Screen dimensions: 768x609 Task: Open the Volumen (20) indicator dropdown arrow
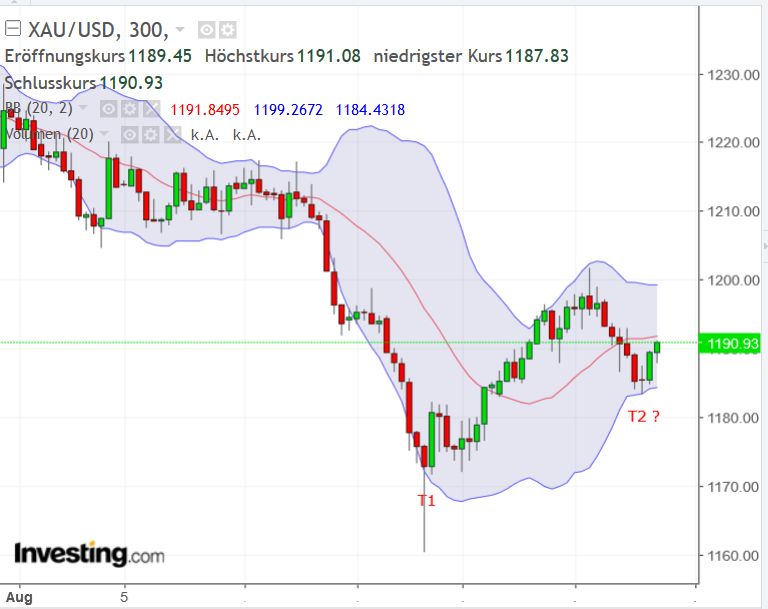[103, 133]
